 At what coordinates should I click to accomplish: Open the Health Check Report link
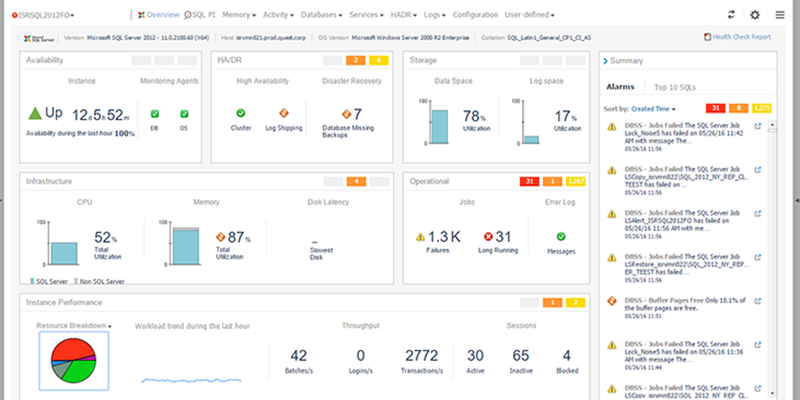[x=737, y=37]
